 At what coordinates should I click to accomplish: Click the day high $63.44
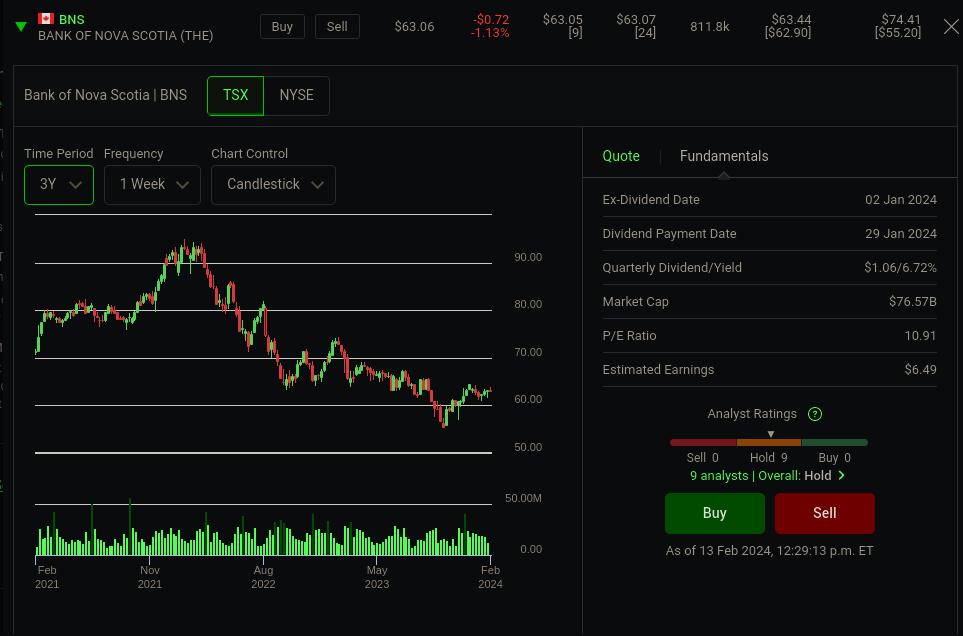click(x=791, y=20)
